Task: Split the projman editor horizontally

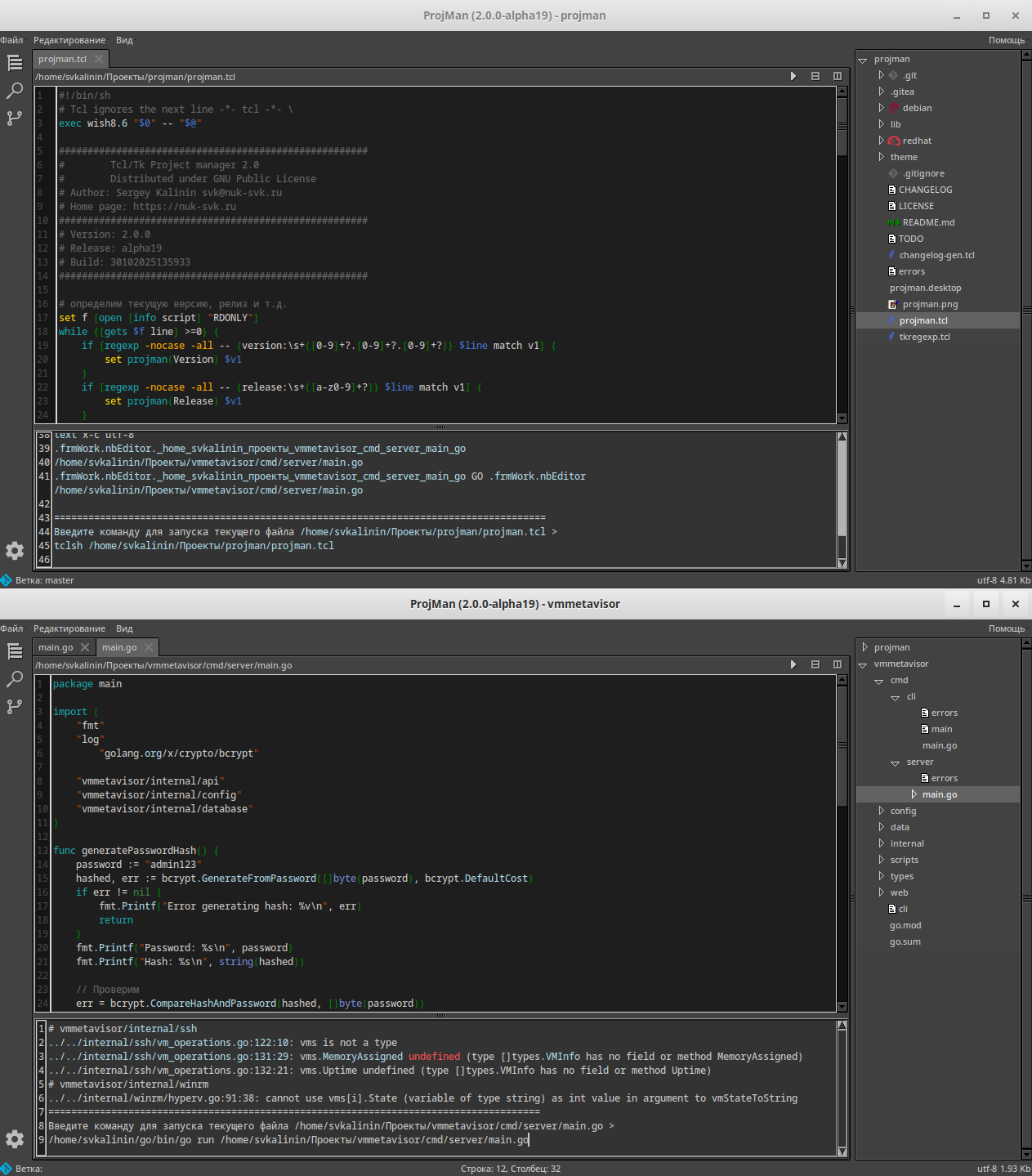Action: (815, 75)
